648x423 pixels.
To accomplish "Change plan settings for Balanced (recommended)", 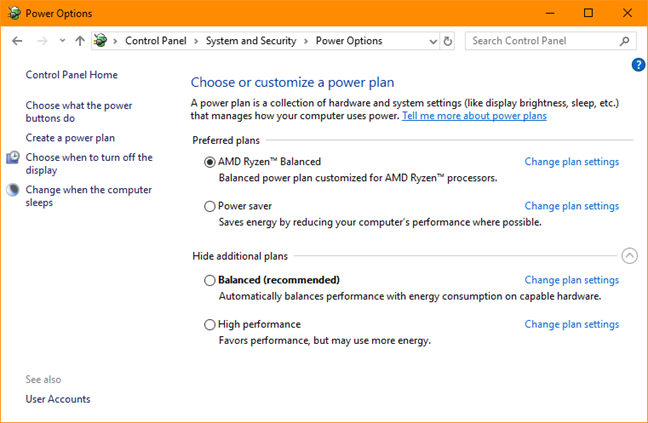I will (572, 280).
